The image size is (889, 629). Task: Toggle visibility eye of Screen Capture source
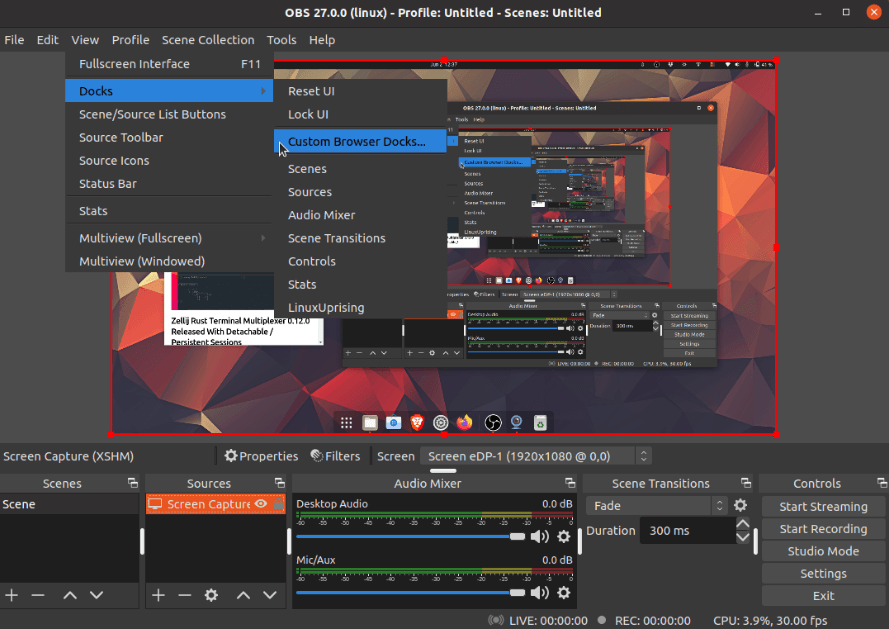click(x=261, y=504)
